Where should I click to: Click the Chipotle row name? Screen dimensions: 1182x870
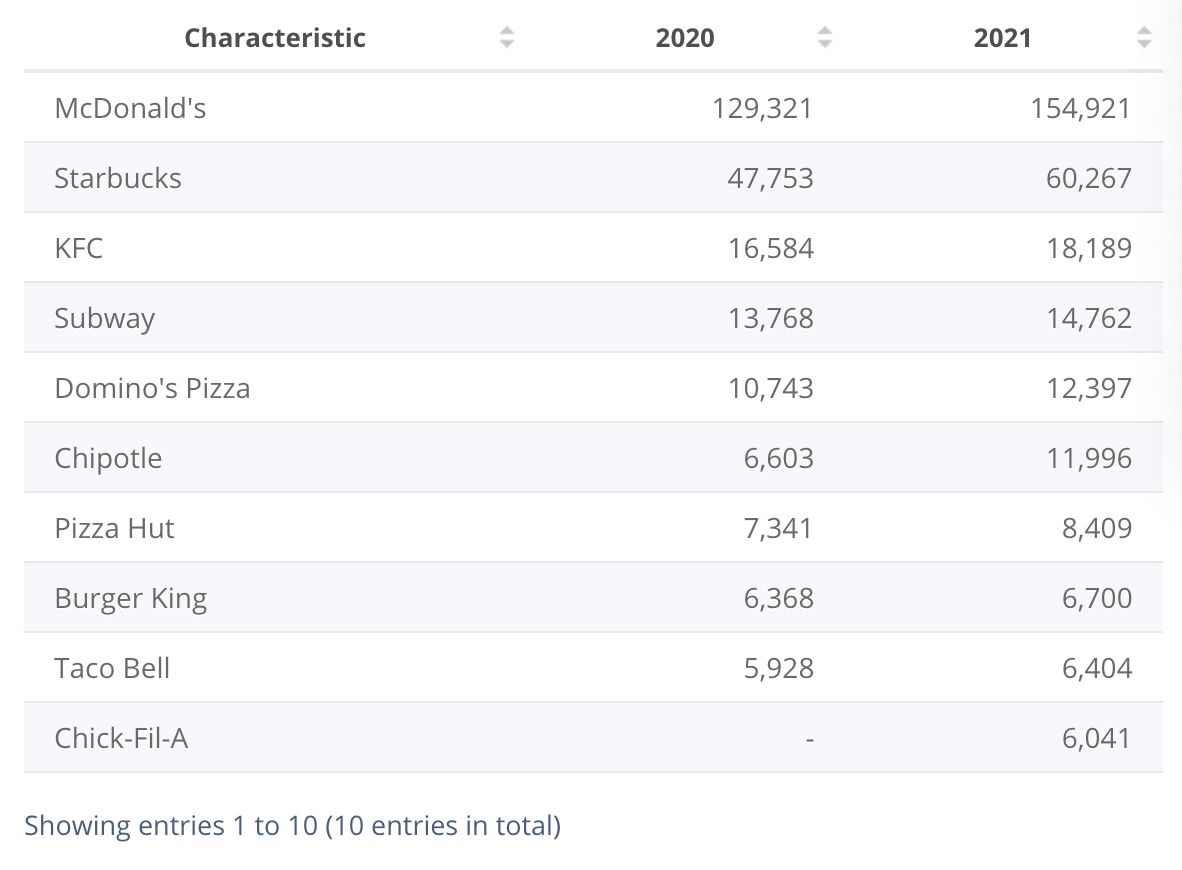click(x=108, y=458)
